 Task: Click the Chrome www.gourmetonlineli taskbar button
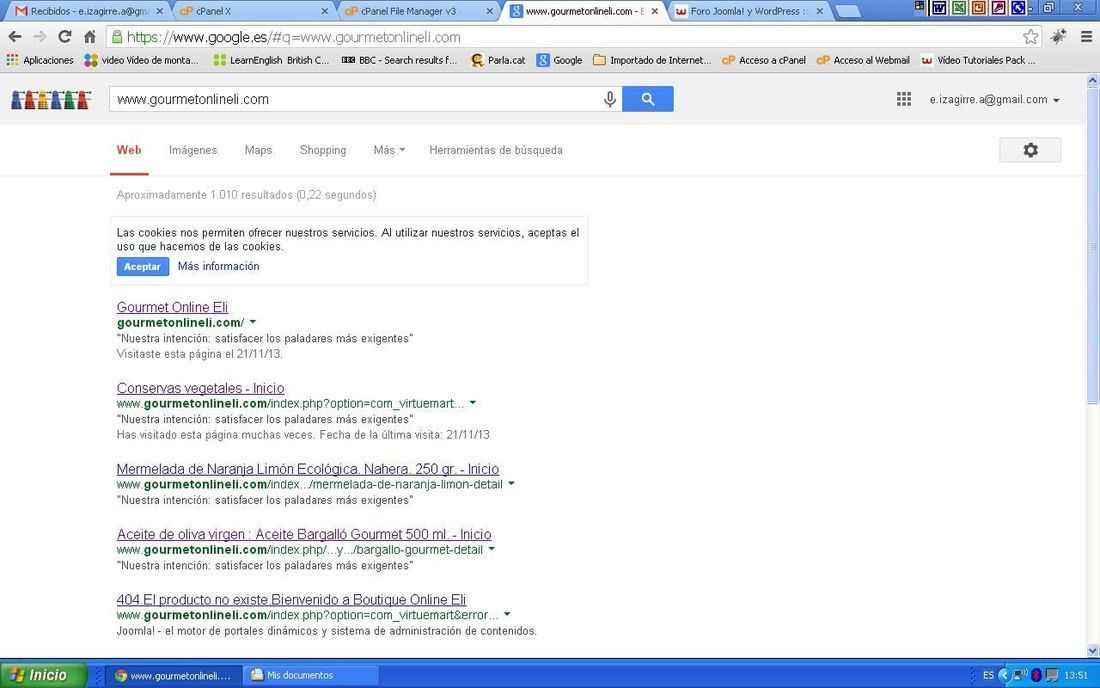coord(175,675)
